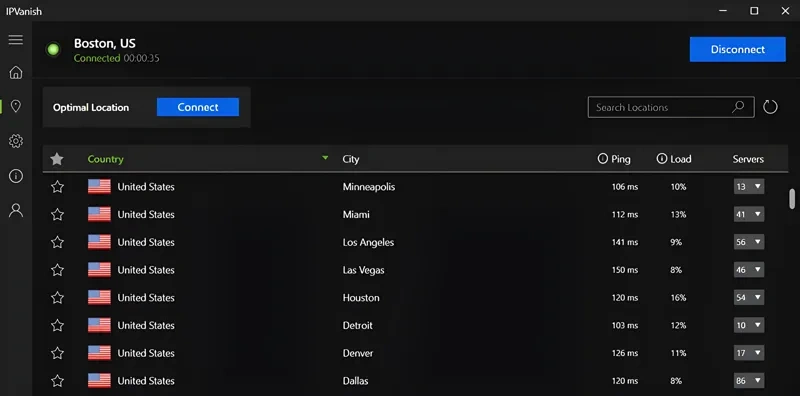Open the Info icon in sidebar

16,176
